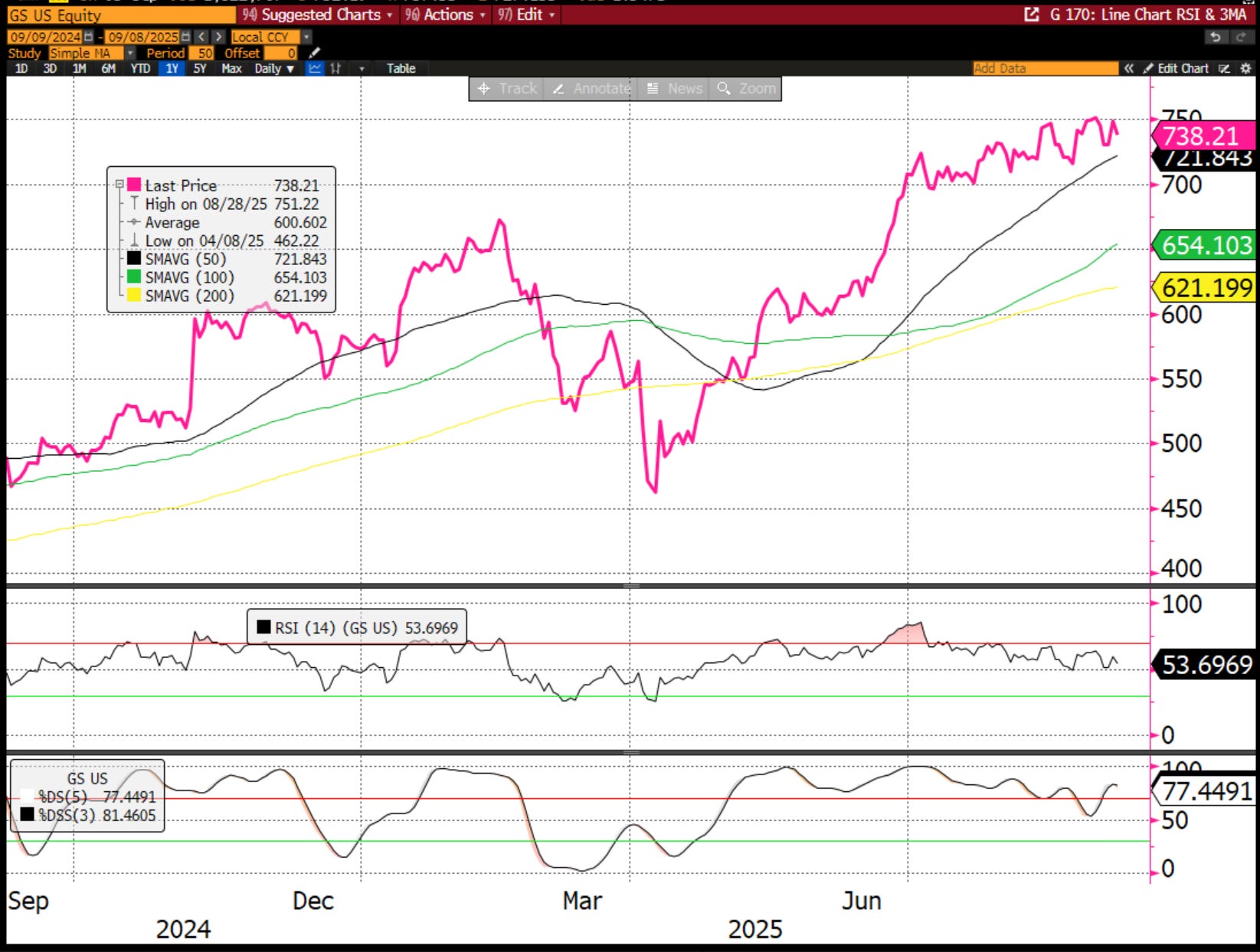Collapse panel with double-chevron icon

coord(1129,68)
